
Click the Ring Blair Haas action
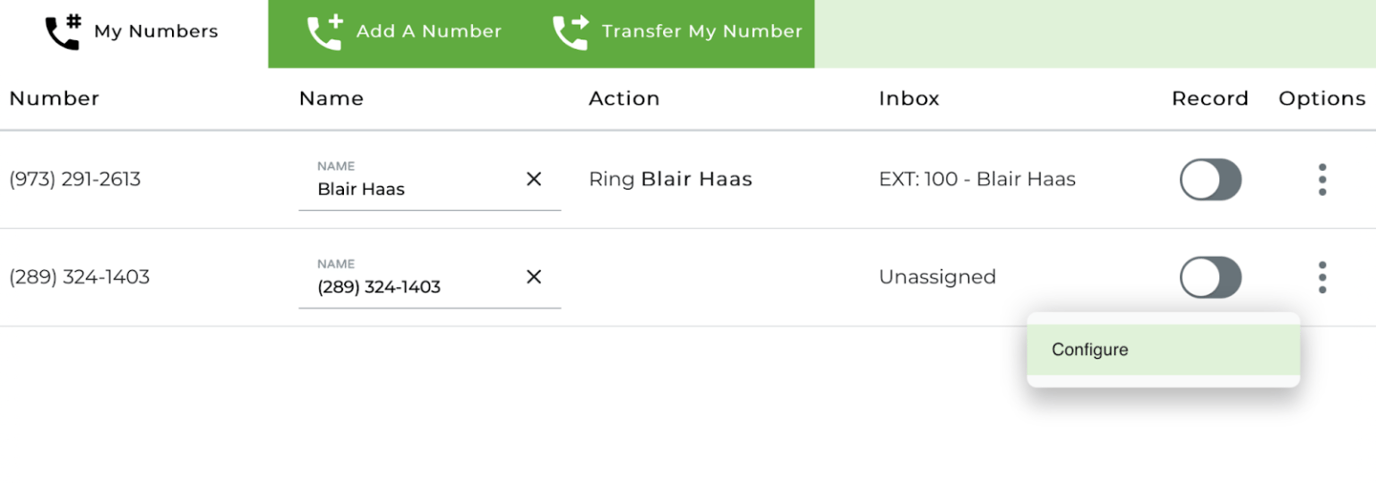[x=670, y=180]
